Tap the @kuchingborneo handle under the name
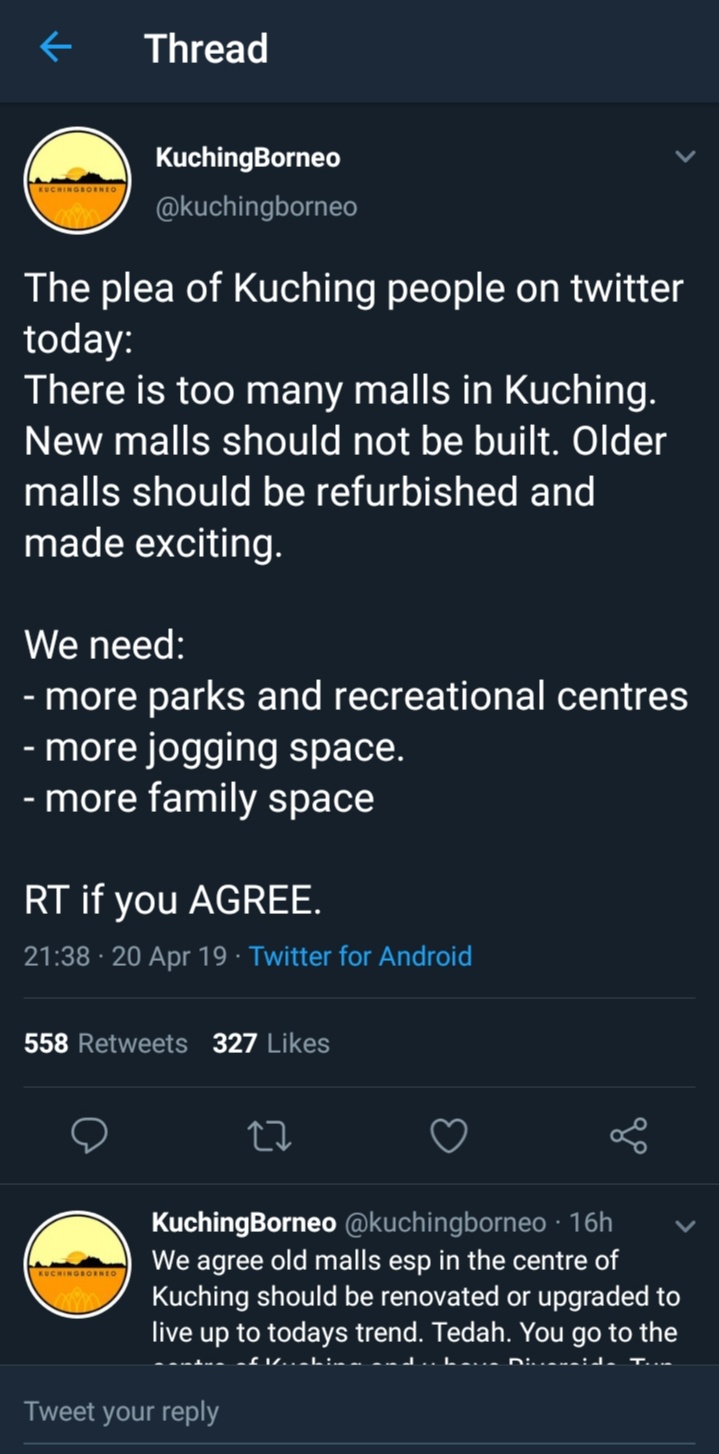This screenshot has width=719, height=1454. pos(256,207)
